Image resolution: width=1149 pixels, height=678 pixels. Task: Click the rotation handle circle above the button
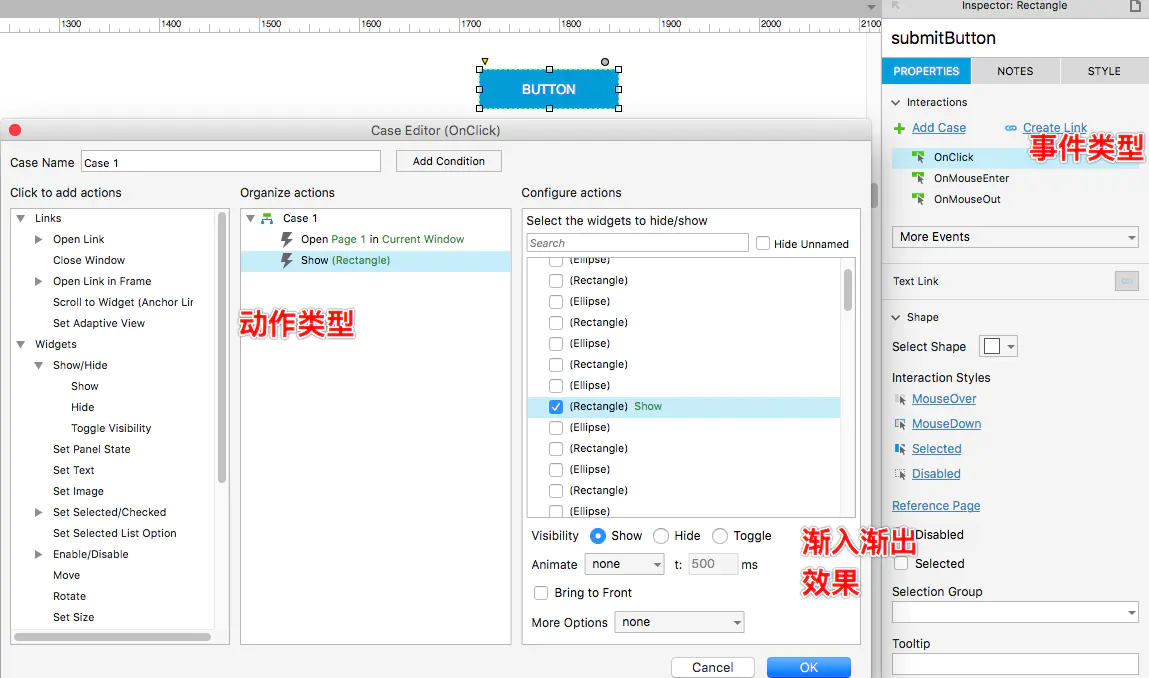(605, 62)
